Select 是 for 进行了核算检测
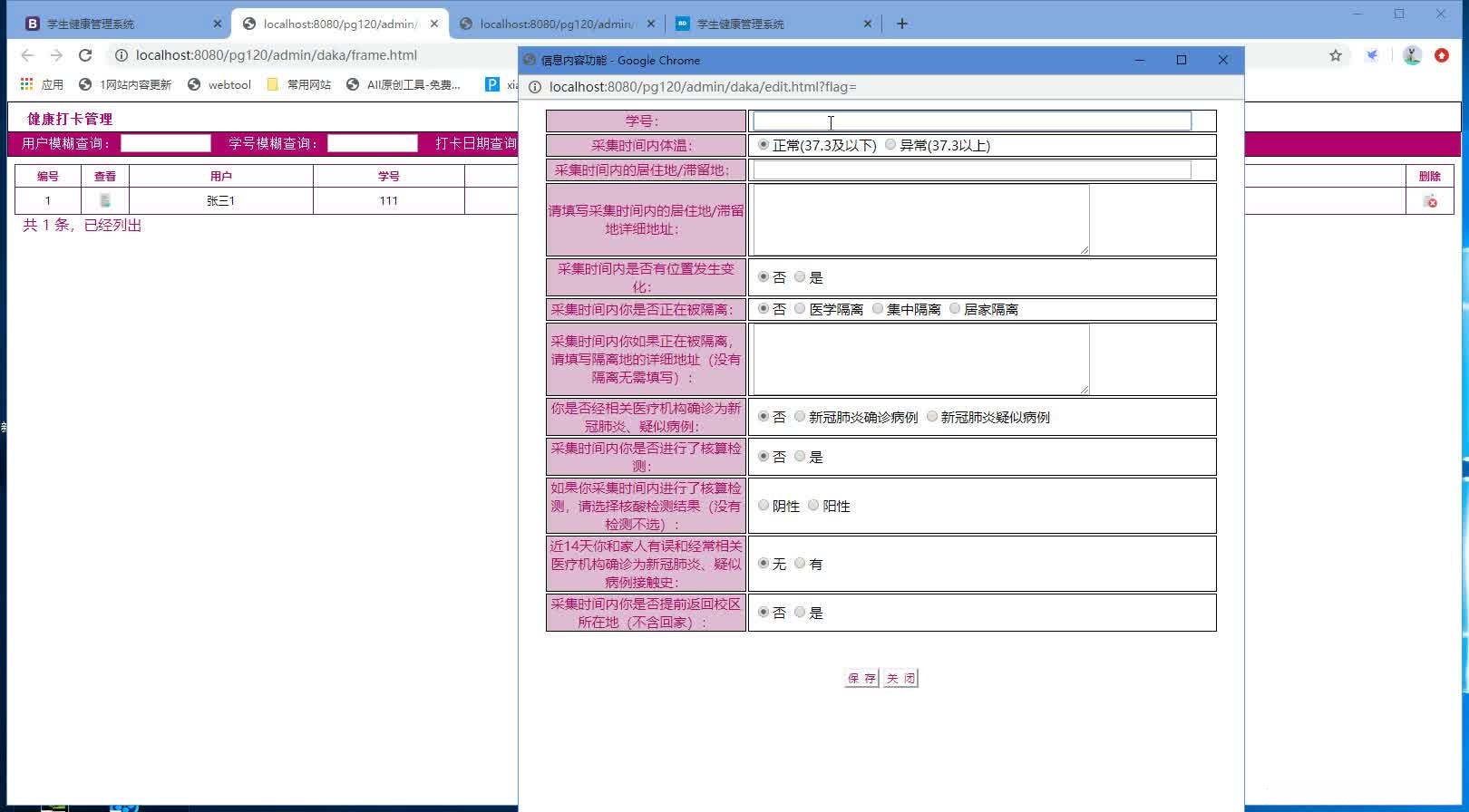 pos(800,456)
